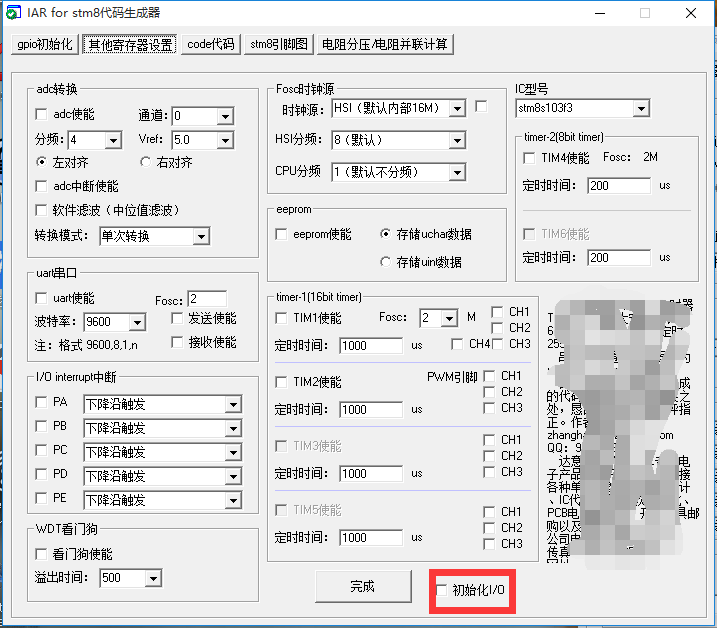Select 右对齐 radio button
The image size is (717, 628).
pyautogui.click(x=145, y=162)
